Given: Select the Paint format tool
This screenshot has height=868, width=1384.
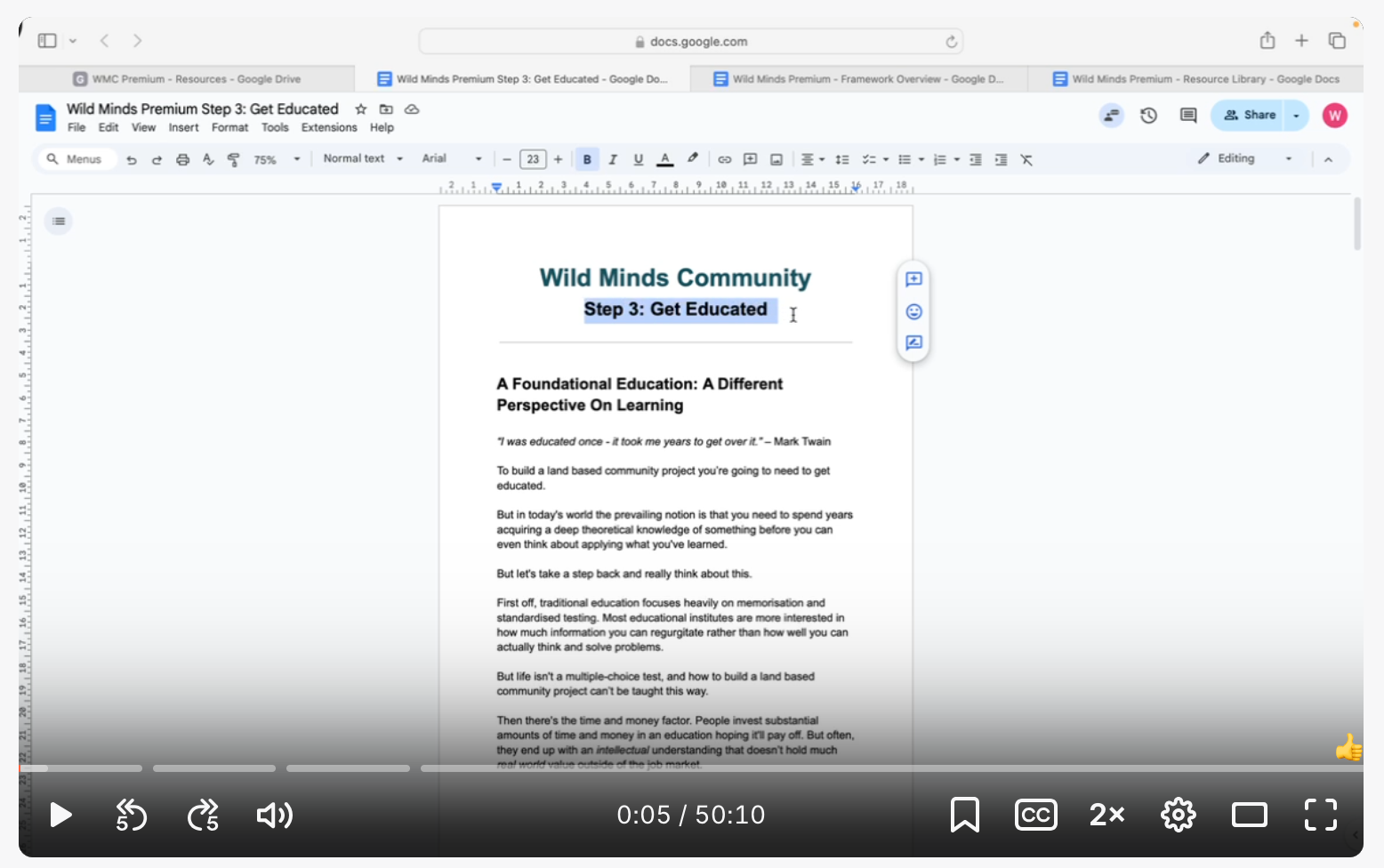Looking at the screenshot, I should (x=233, y=160).
